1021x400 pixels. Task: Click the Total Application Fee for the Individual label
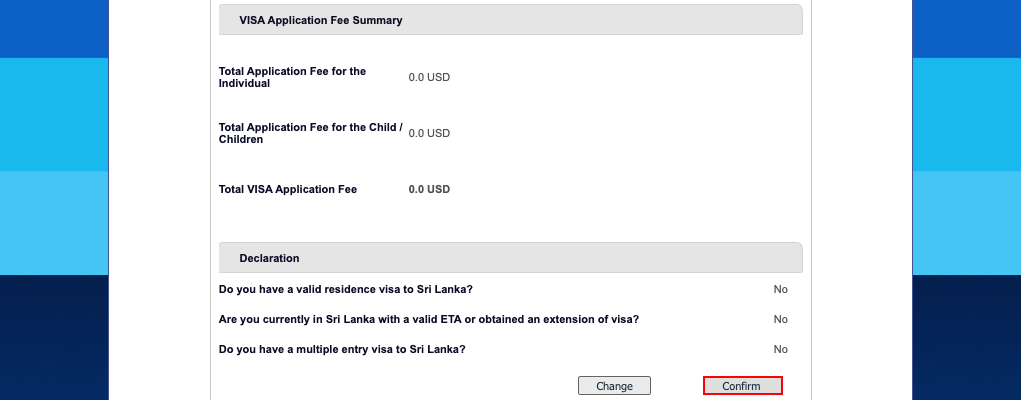click(292, 77)
